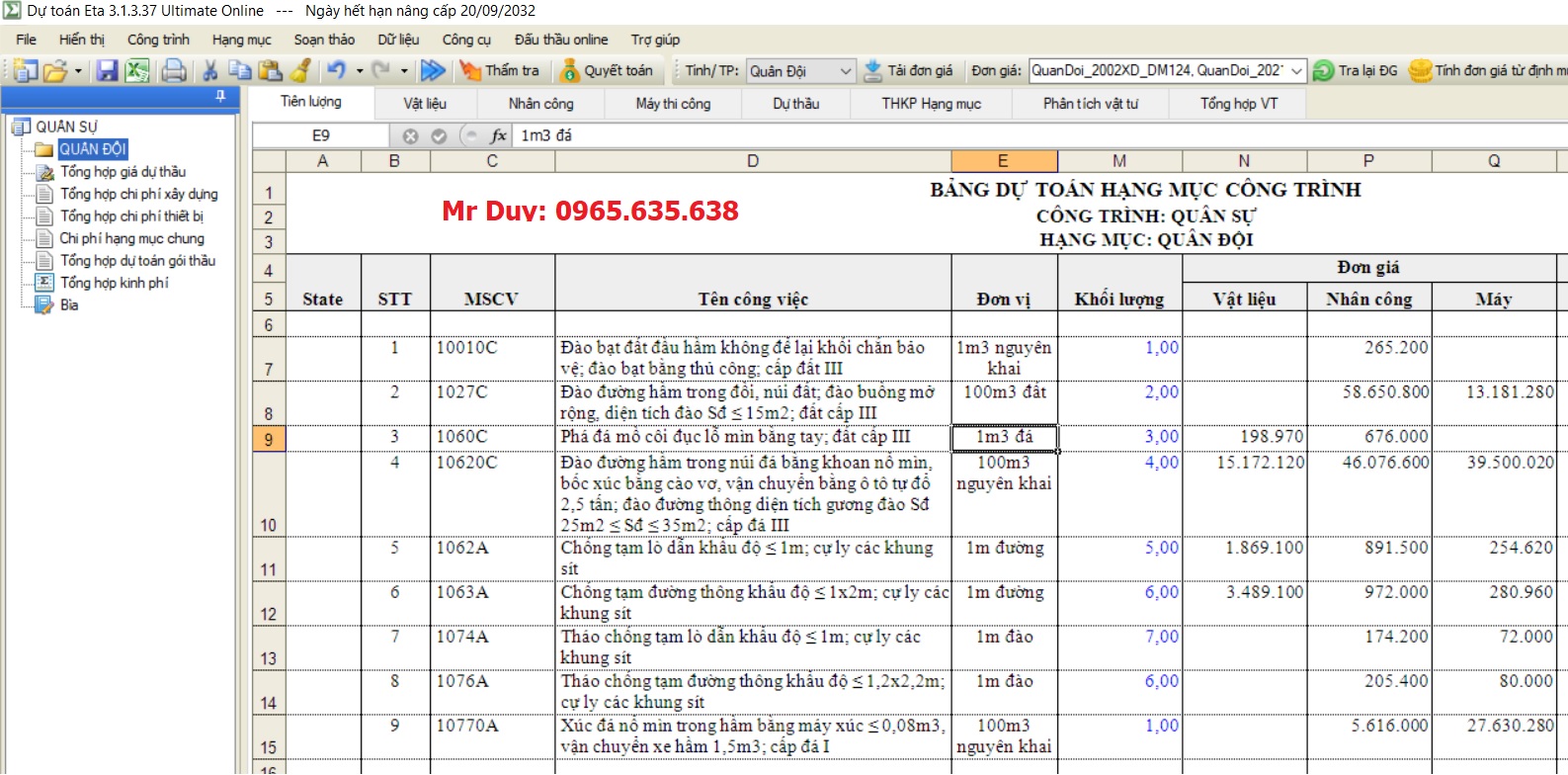Click the Export to Excel icon
1568x775 pixels.
point(136,71)
